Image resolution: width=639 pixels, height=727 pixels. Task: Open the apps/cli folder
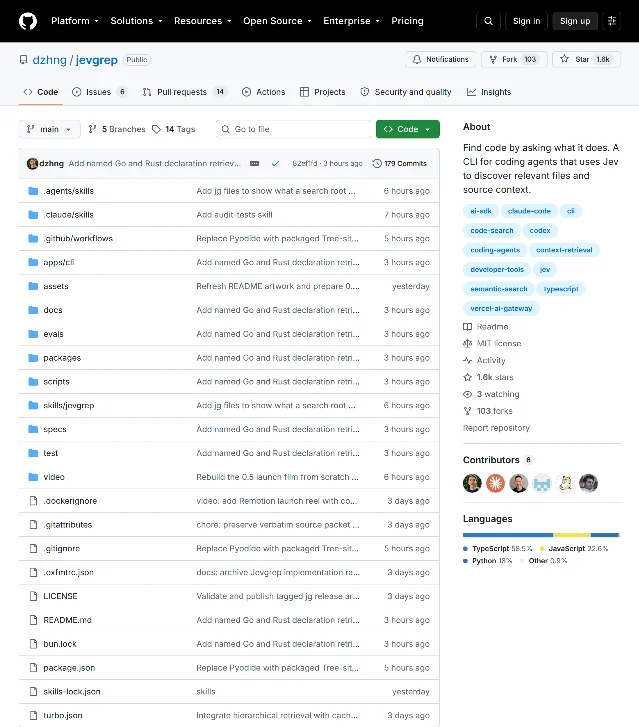59,262
